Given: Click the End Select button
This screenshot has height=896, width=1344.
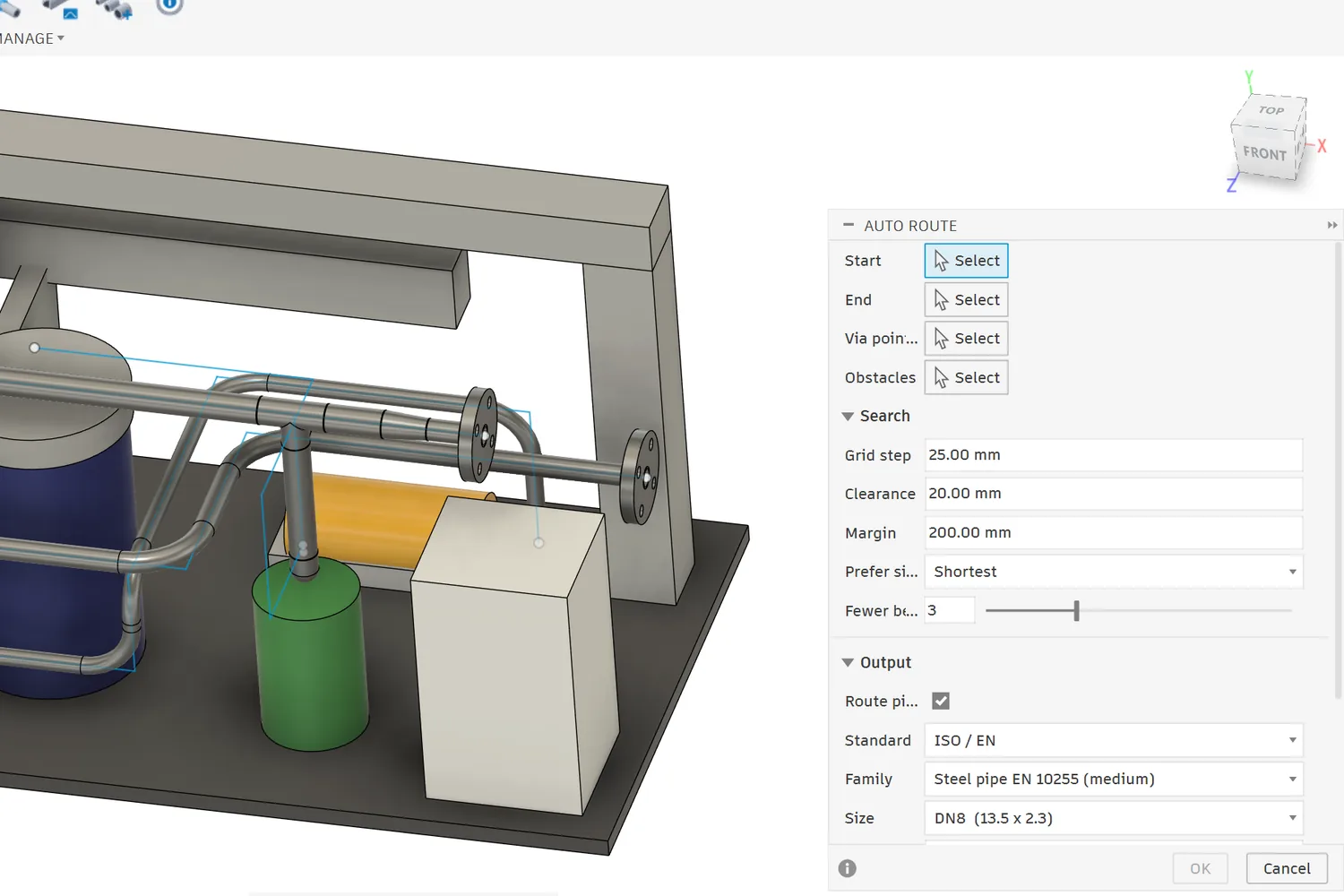Looking at the screenshot, I should [966, 299].
